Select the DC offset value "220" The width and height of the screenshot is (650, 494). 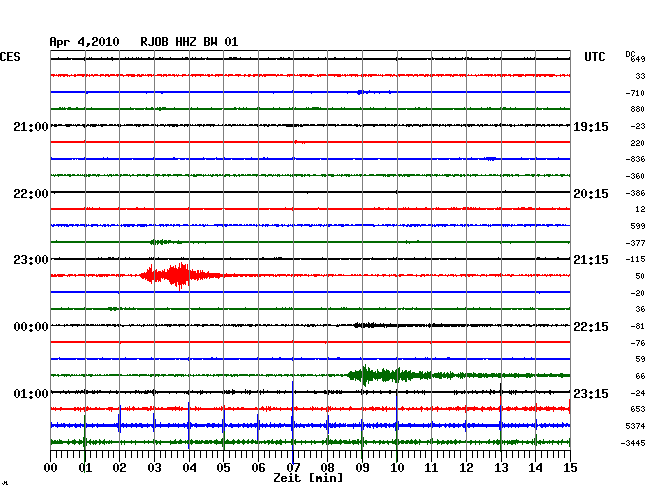[x=638, y=143]
